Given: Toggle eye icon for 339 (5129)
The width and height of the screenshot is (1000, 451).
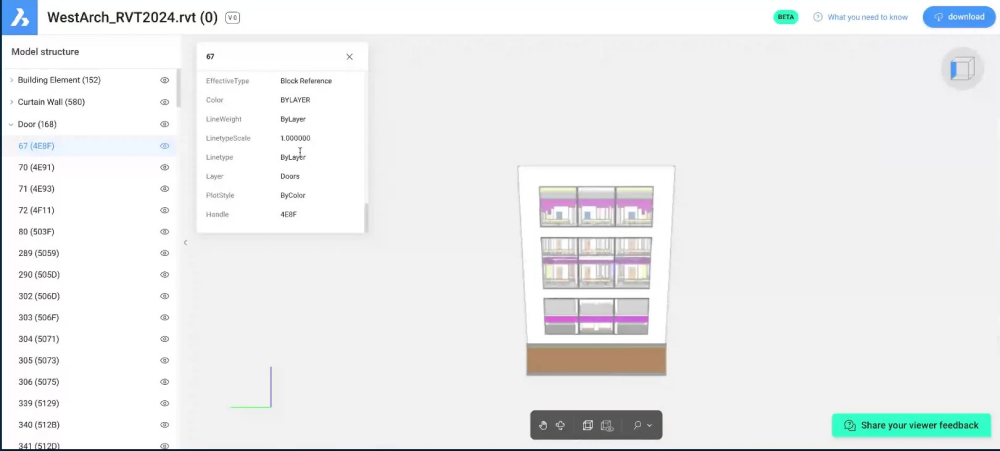Looking at the screenshot, I should pyautogui.click(x=165, y=403).
